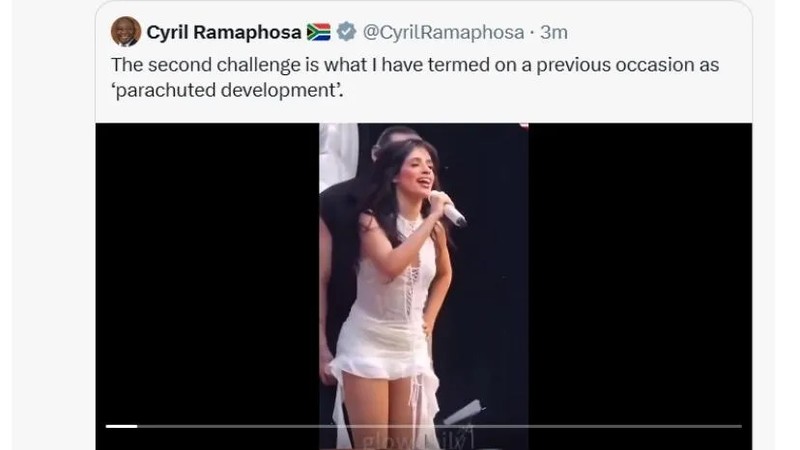Screen dimensions: 800x450
Task: Click the tweet text about the second challenge
Action: tap(415, 77)
